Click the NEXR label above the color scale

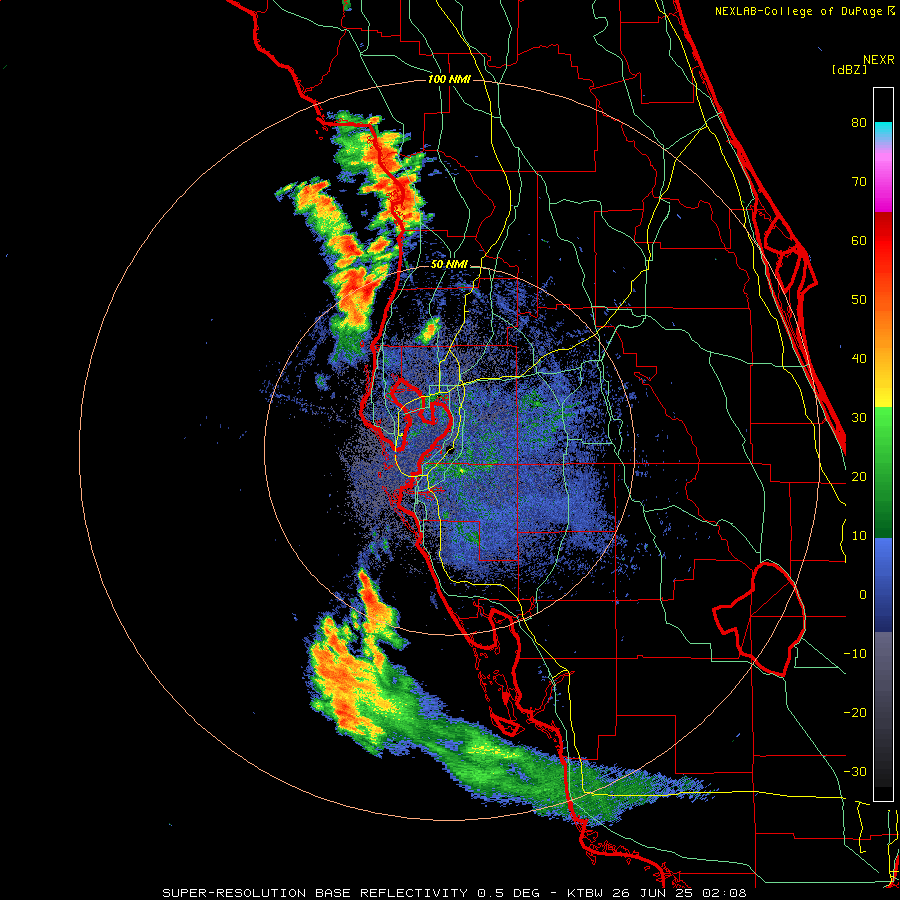click(879, 60)
